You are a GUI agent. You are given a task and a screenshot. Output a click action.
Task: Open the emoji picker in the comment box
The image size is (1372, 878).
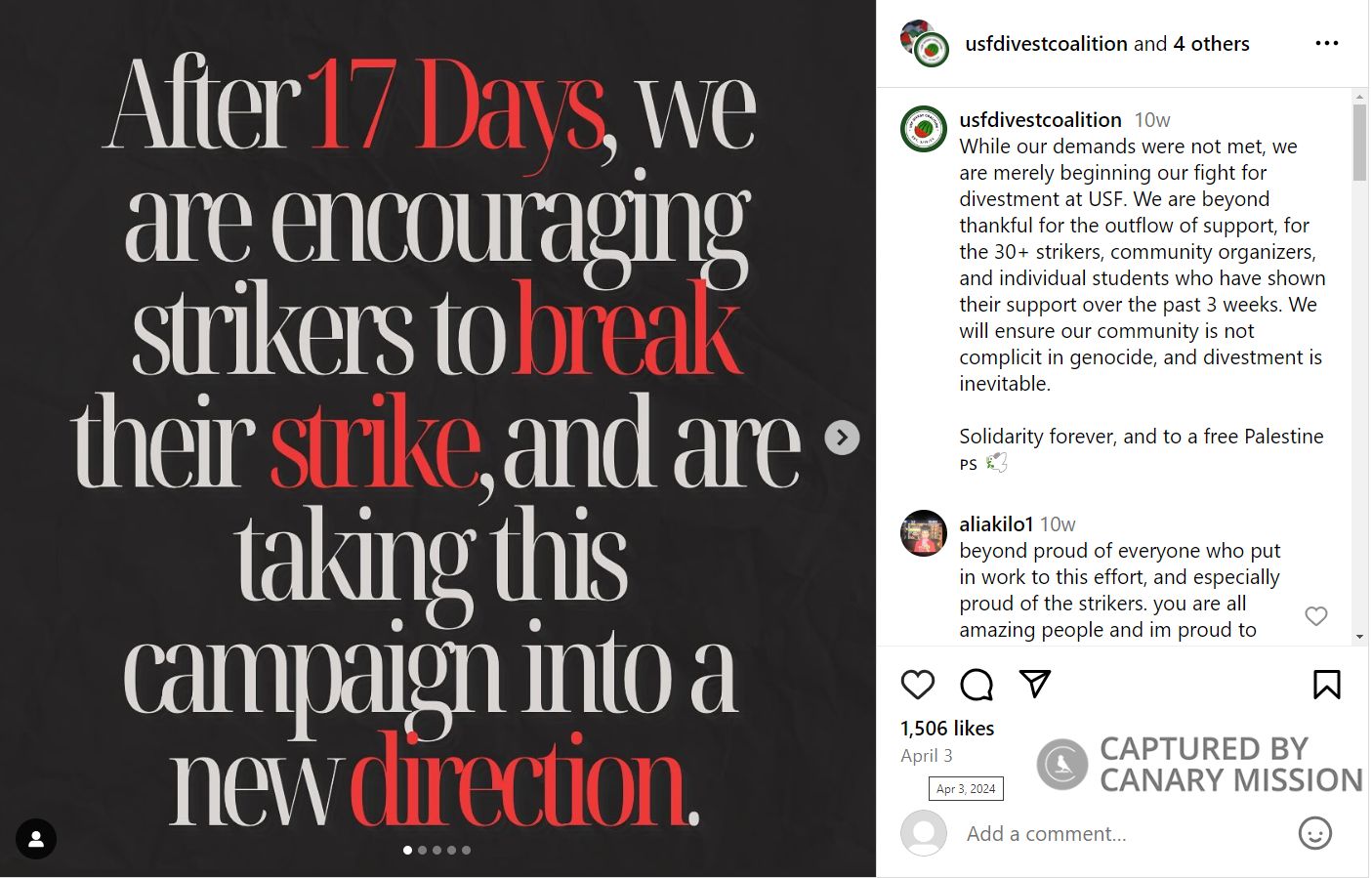[x=1314, y=833]
